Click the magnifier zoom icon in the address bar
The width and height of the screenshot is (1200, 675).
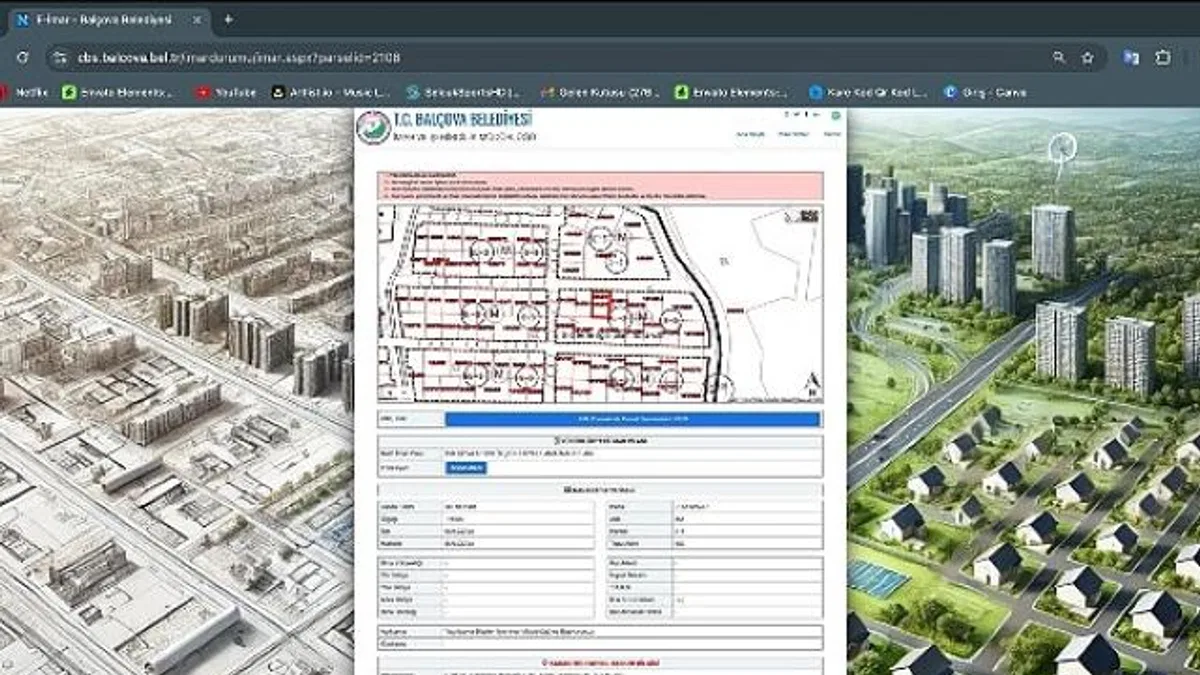1059,58
